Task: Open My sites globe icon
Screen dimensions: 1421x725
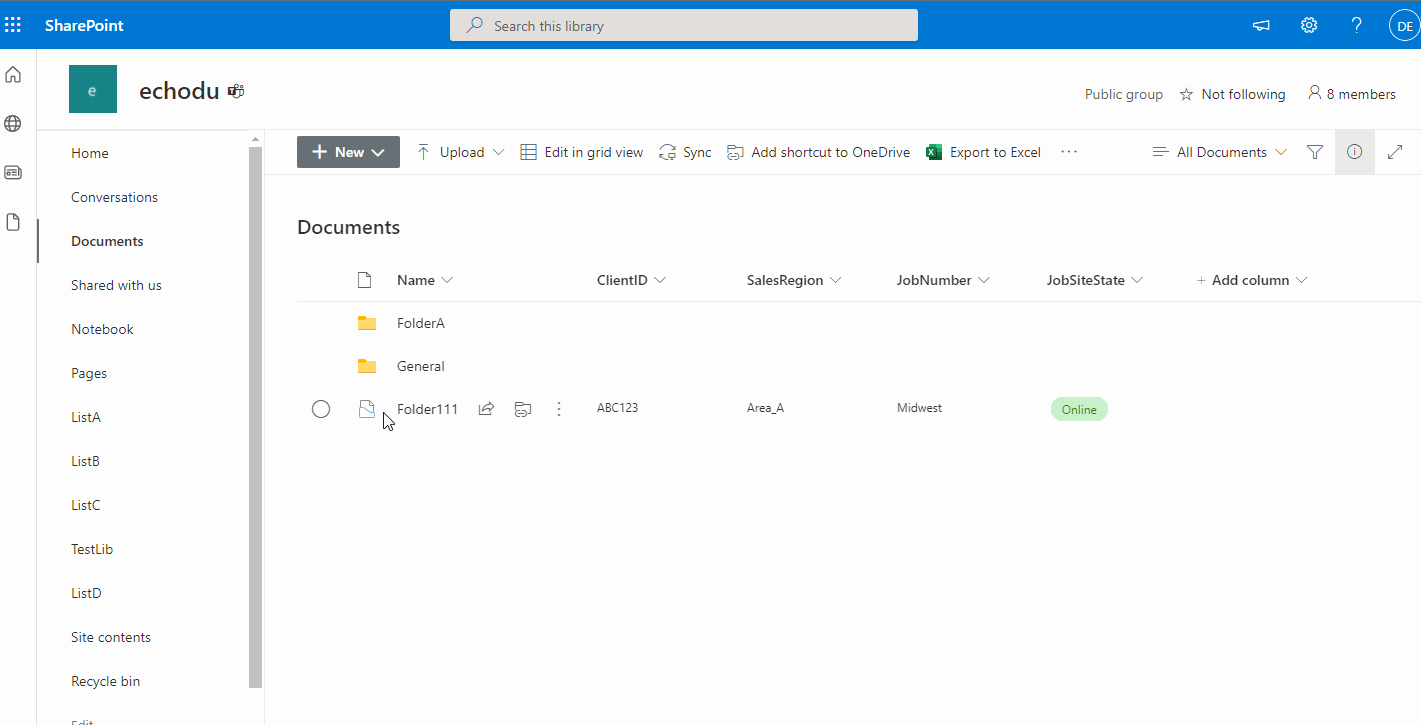Action: (x=13, y=124)
